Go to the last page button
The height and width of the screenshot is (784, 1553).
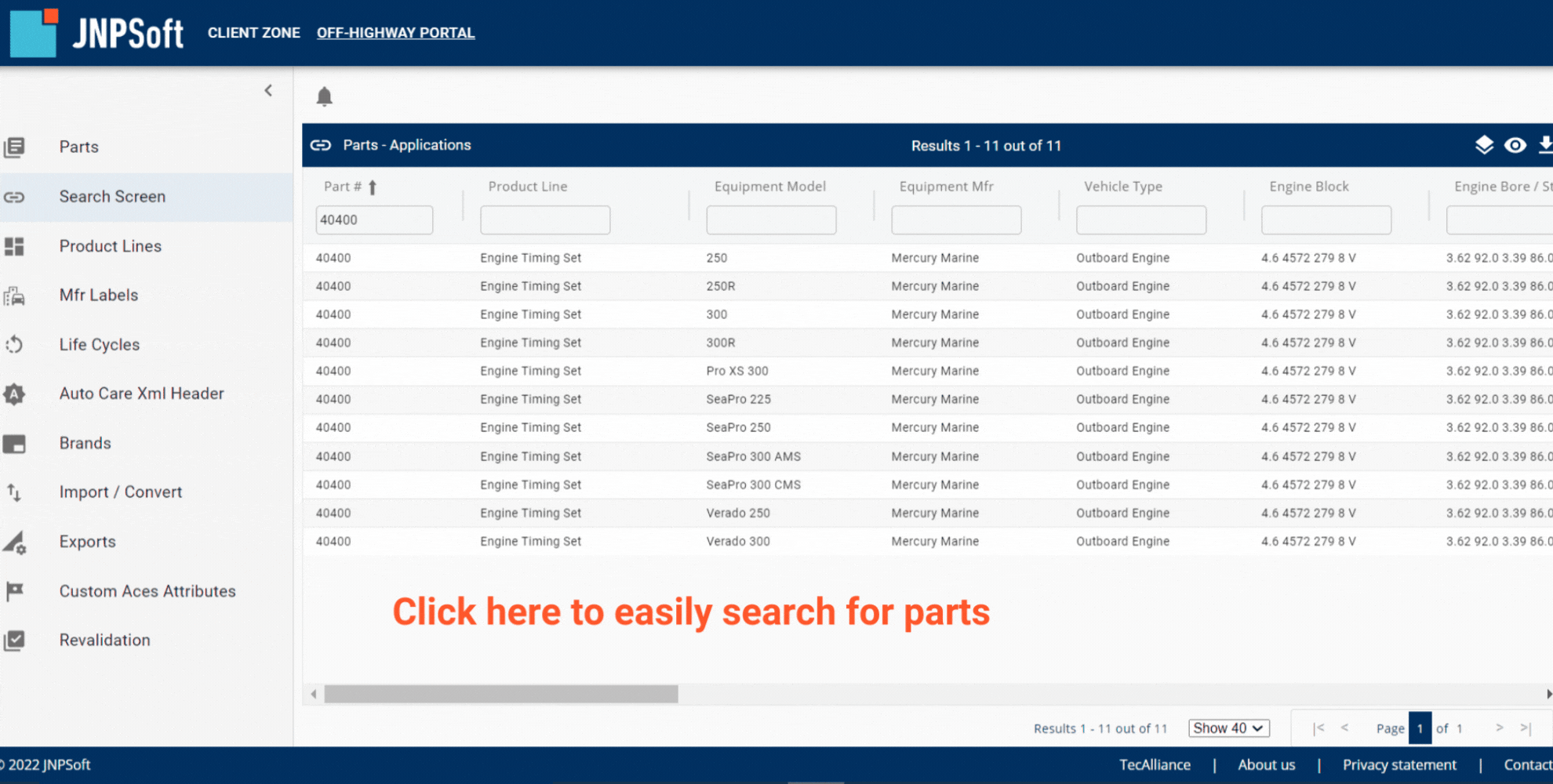click(1525, 728)
